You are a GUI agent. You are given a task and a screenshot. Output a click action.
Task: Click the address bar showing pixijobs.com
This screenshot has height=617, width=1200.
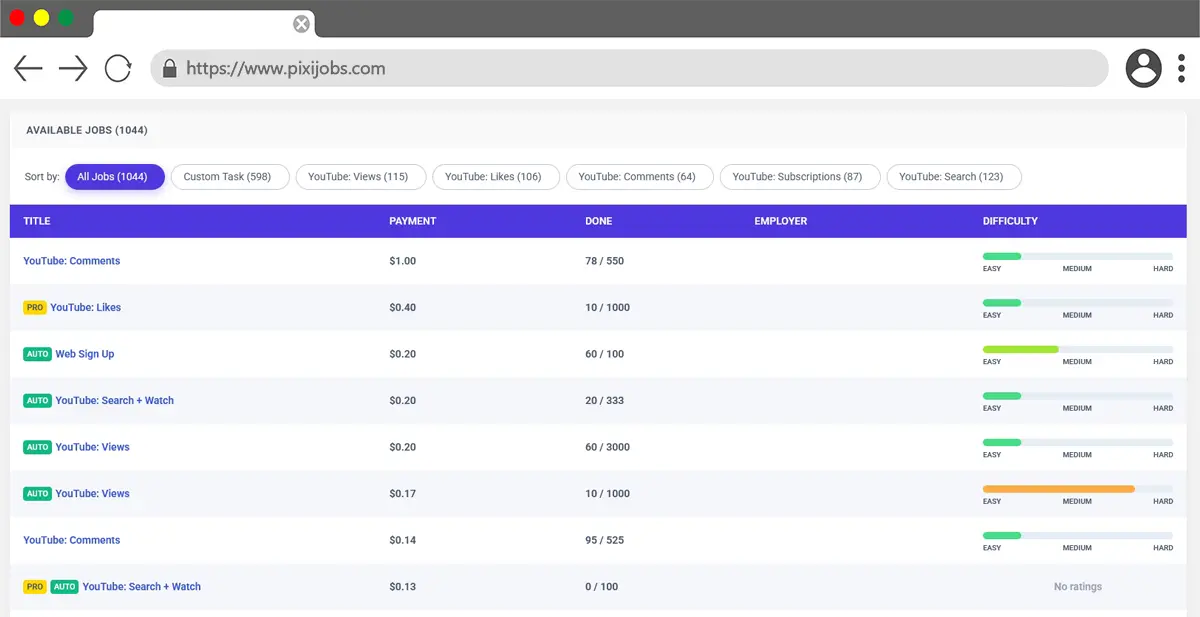click(629, 68)
